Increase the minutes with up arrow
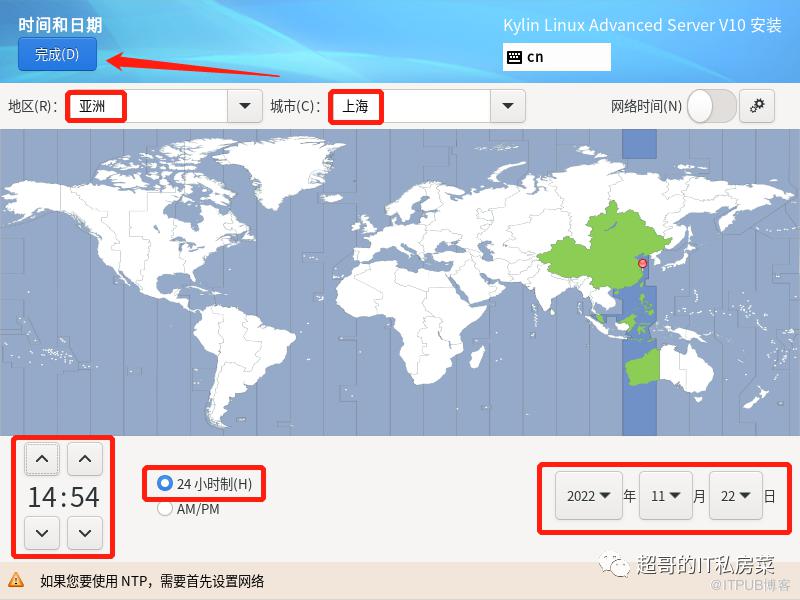Image resolution: width=800 pixels, height=600 pixels. [x=85, y=460]
